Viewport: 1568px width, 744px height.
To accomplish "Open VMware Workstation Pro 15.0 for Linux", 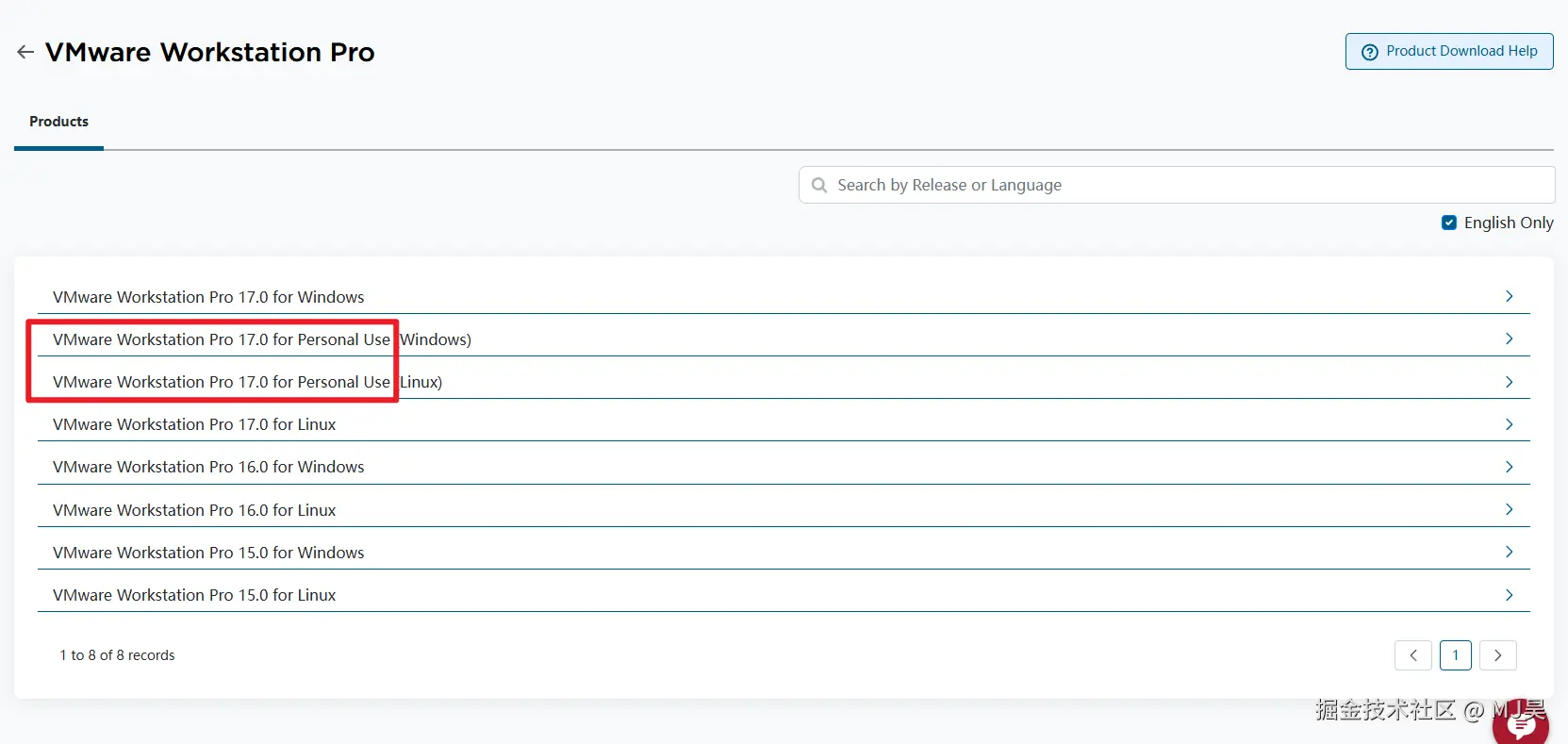I will point(194,595).
